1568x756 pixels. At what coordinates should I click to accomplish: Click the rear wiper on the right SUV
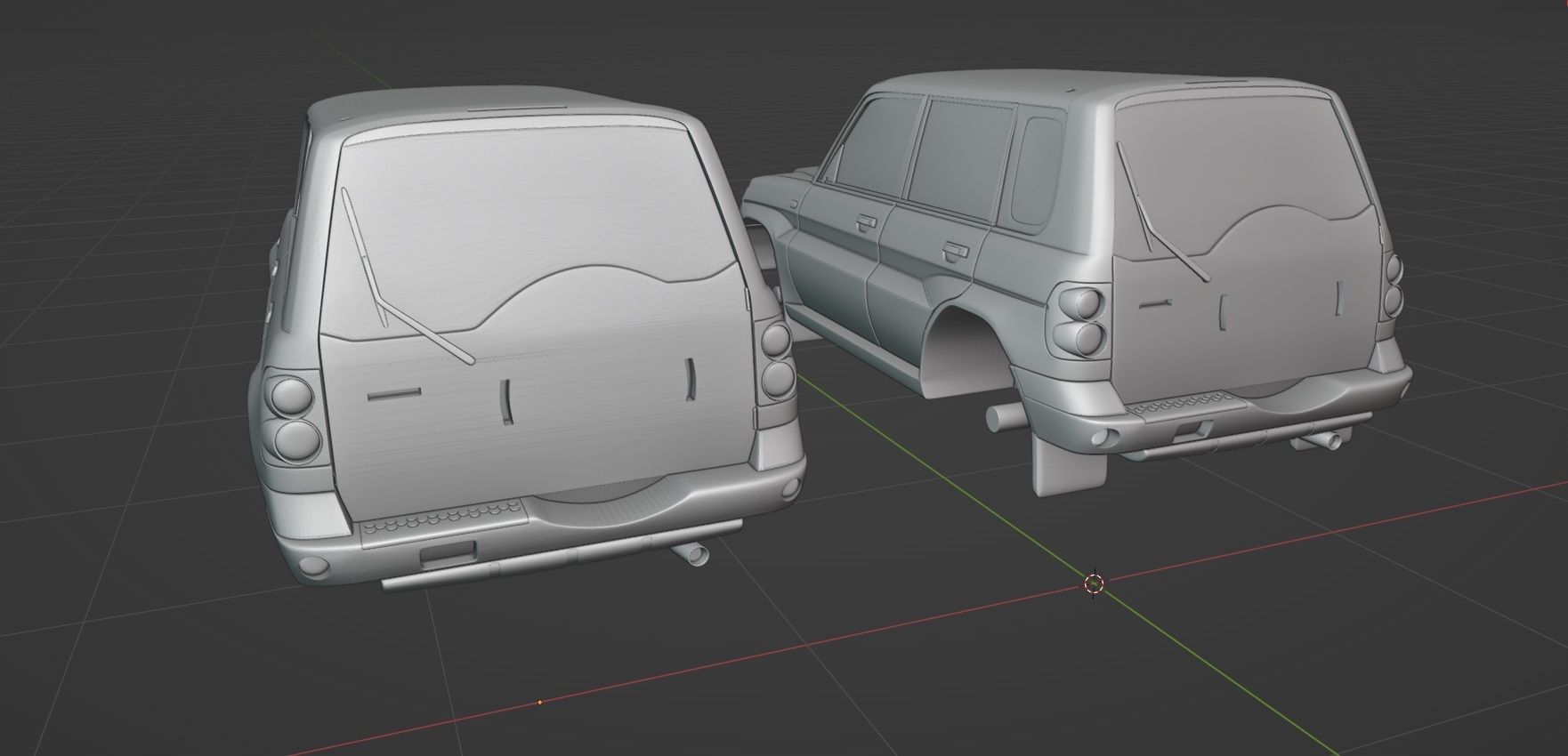click(x=1161, y=213)
